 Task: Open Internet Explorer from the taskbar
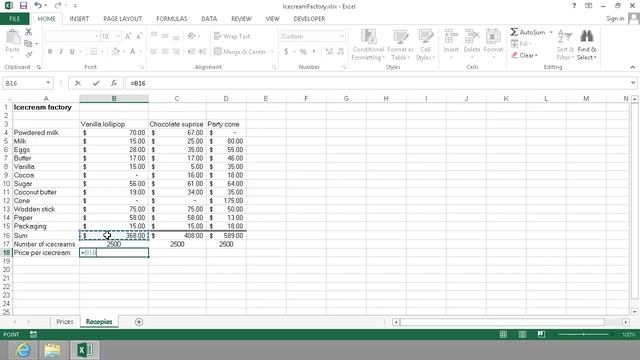pyautogui.click(x=23, y=350)
